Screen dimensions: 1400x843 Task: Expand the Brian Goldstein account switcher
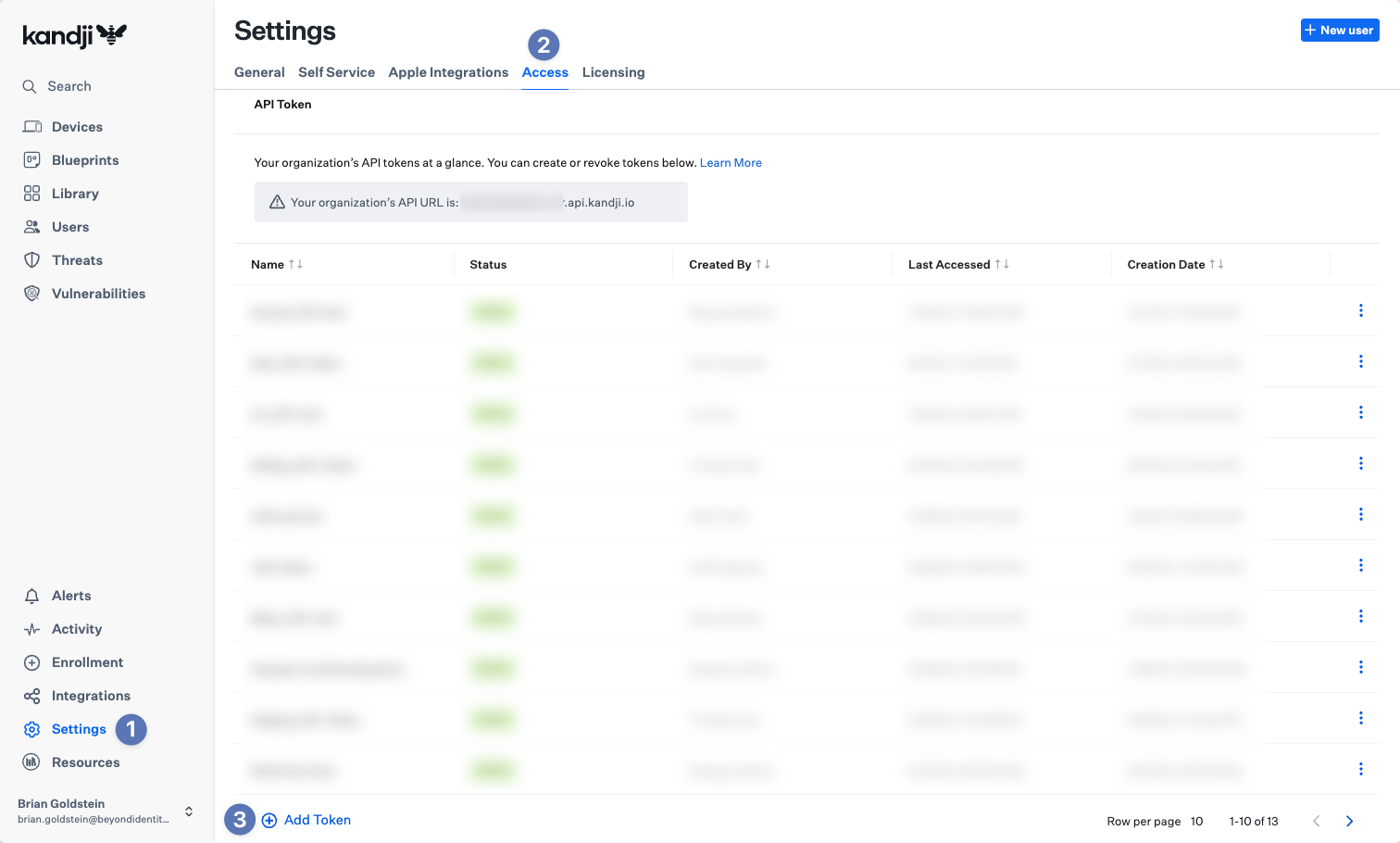tap(189, 812)
